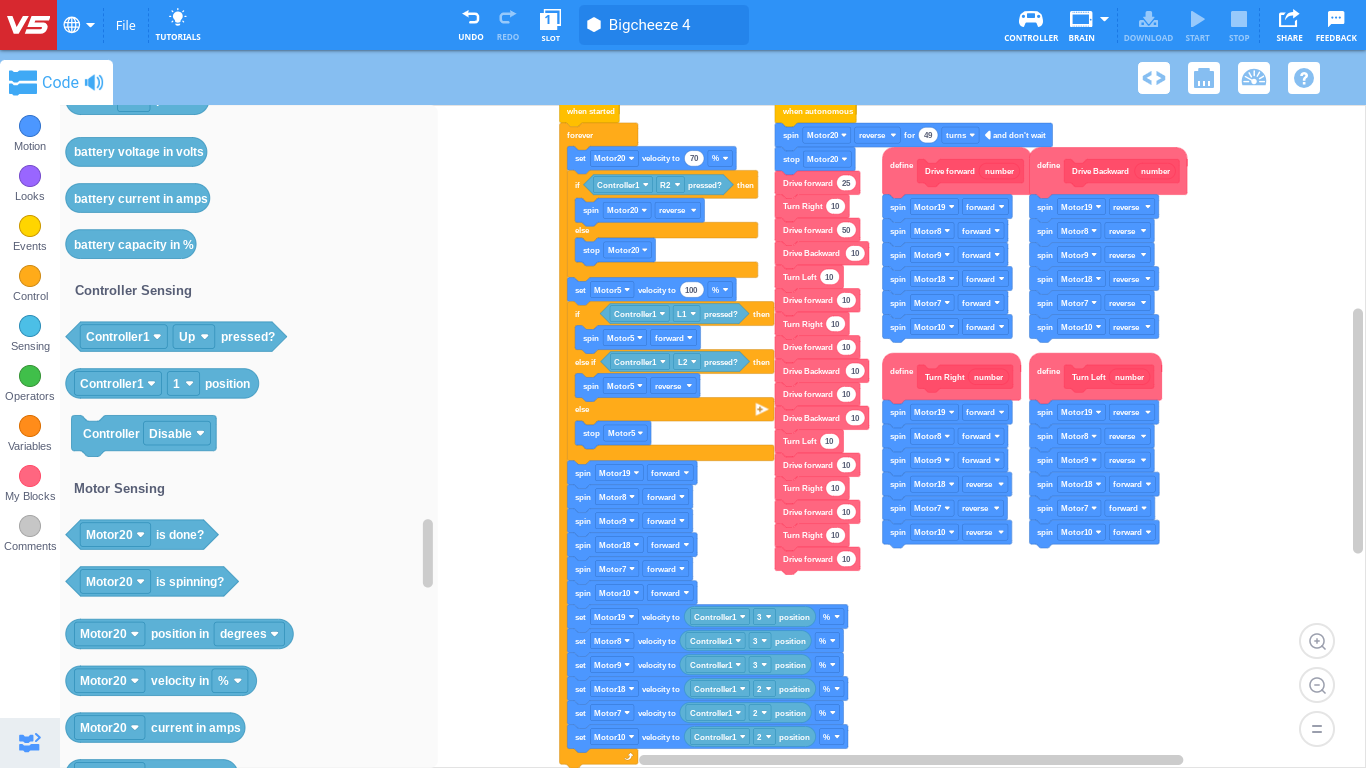Click the Undo icon in the toolbar
The width and height of the screenshot is (1366, 768).
(470, 25)
